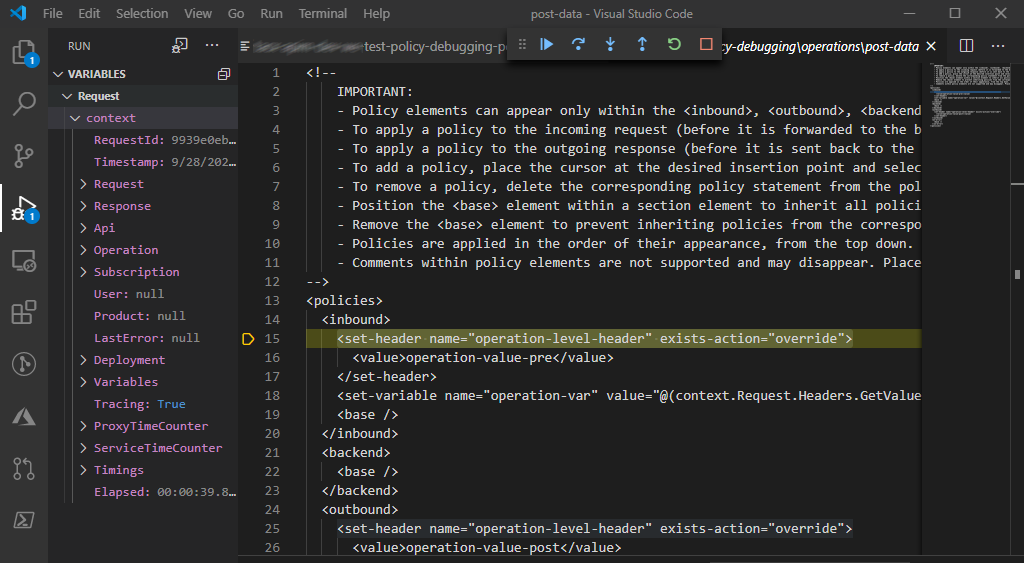Open the Selection menu
Image resolution: width=1024 pixels, height=563 pixels.
[x=142, y=14]
